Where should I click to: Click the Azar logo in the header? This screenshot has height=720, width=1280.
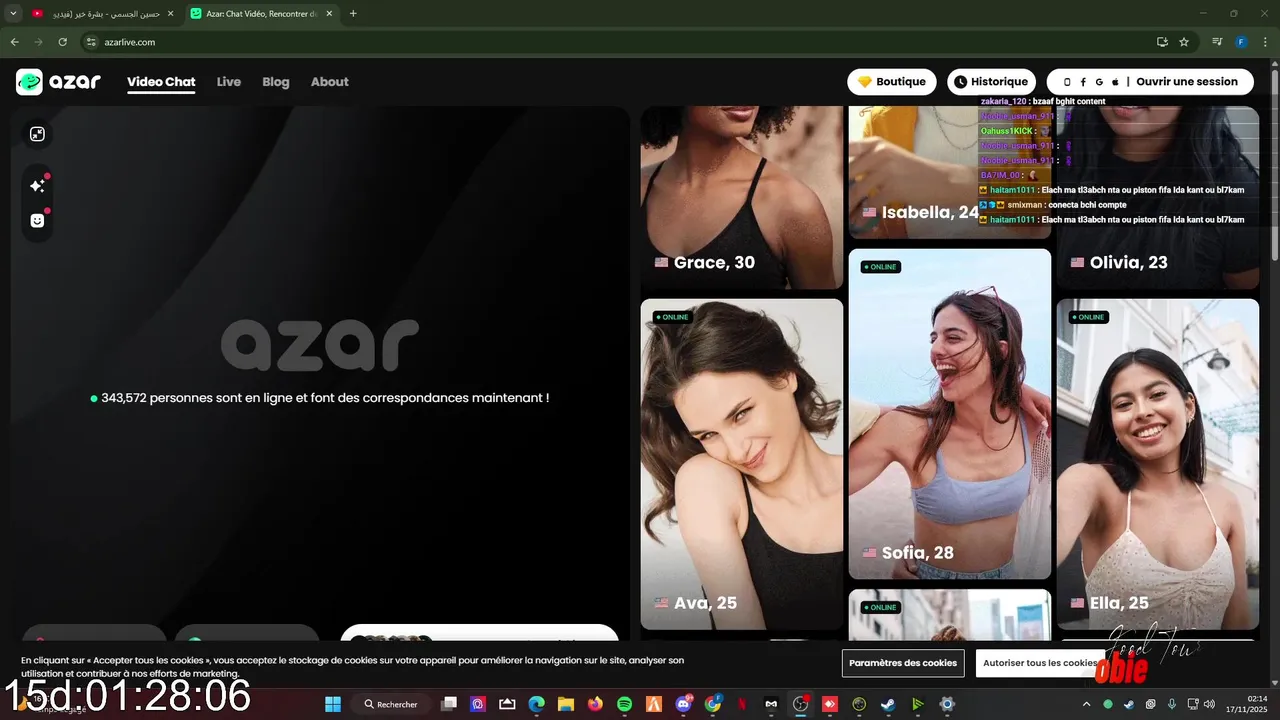pyautogui.click(x=58, y=82)
